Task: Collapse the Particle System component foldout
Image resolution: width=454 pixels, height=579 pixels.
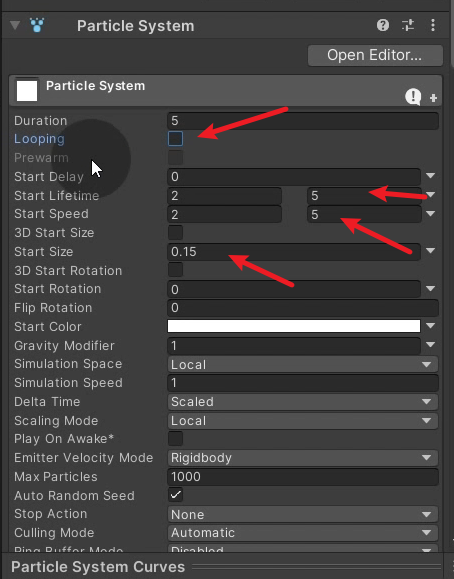Action: 15,25
